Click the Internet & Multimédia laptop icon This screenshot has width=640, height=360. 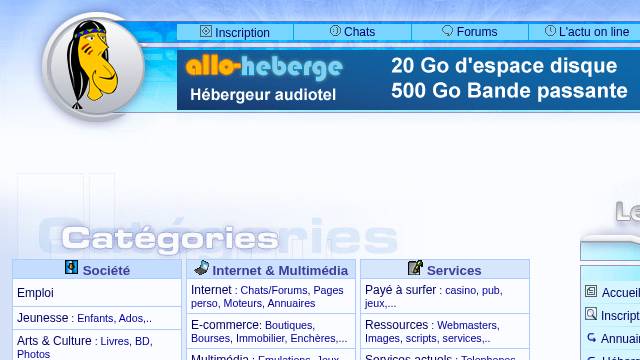(202, 268)
